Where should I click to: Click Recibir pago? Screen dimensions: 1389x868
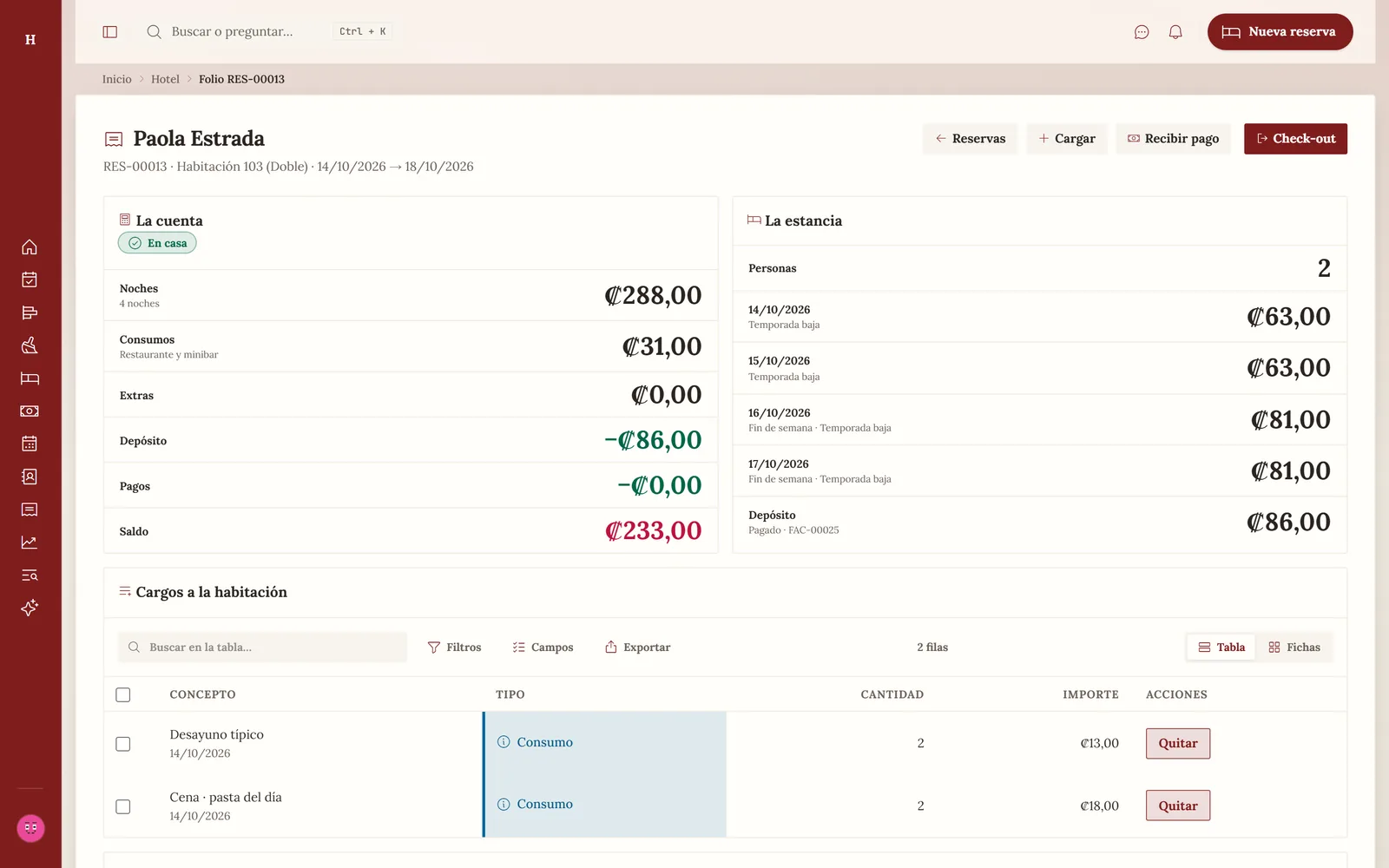pyautogui.click(x=1173, y=139)
